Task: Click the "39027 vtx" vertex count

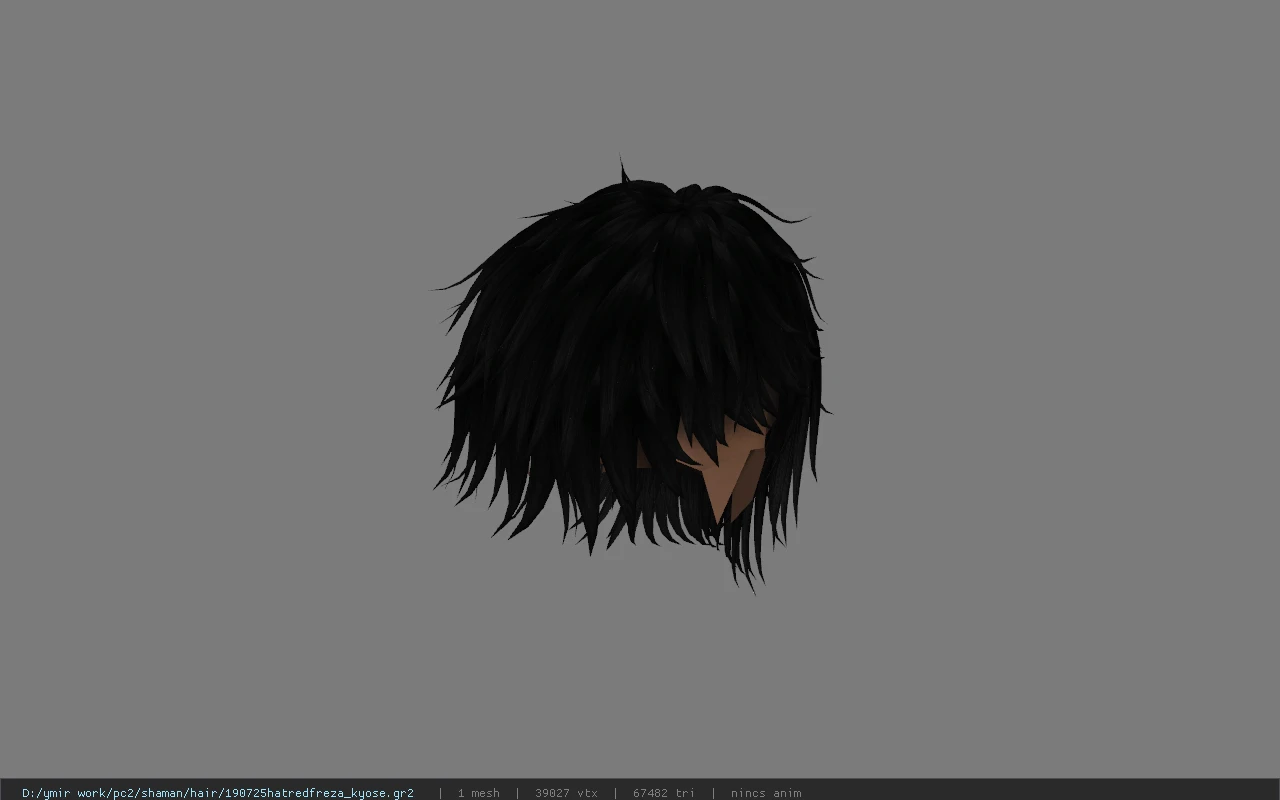Action: coord(566,793)
